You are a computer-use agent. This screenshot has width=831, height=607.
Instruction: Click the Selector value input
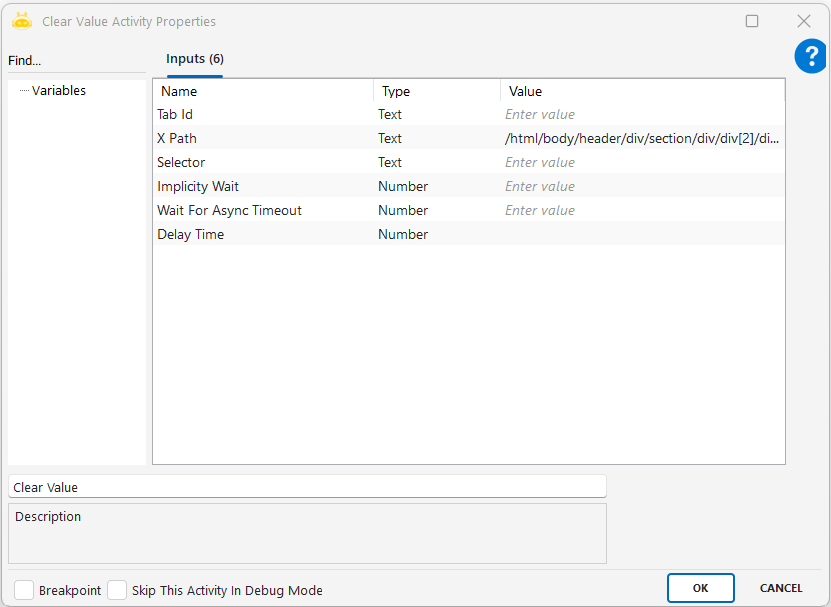[x=641, y=163]
